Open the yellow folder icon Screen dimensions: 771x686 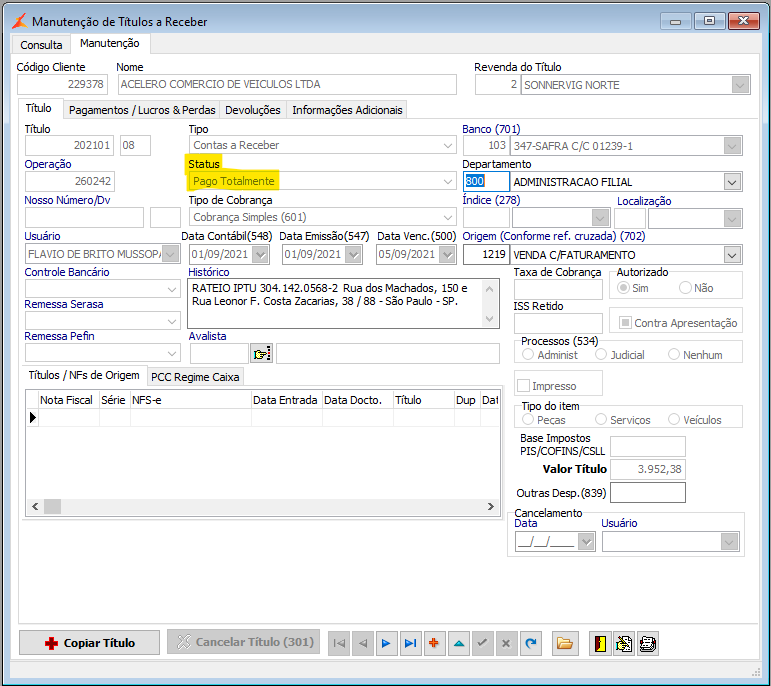(x=565, y=643)
